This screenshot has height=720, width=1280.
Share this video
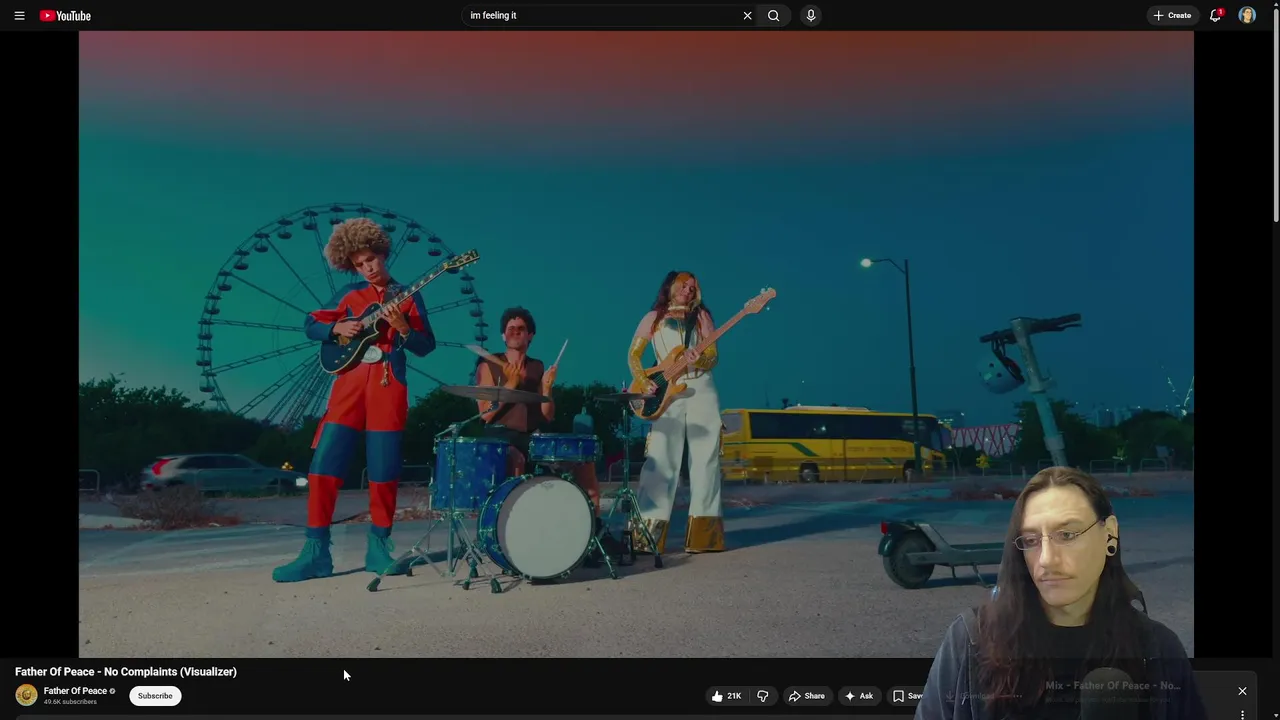click(x=806, y=696)
